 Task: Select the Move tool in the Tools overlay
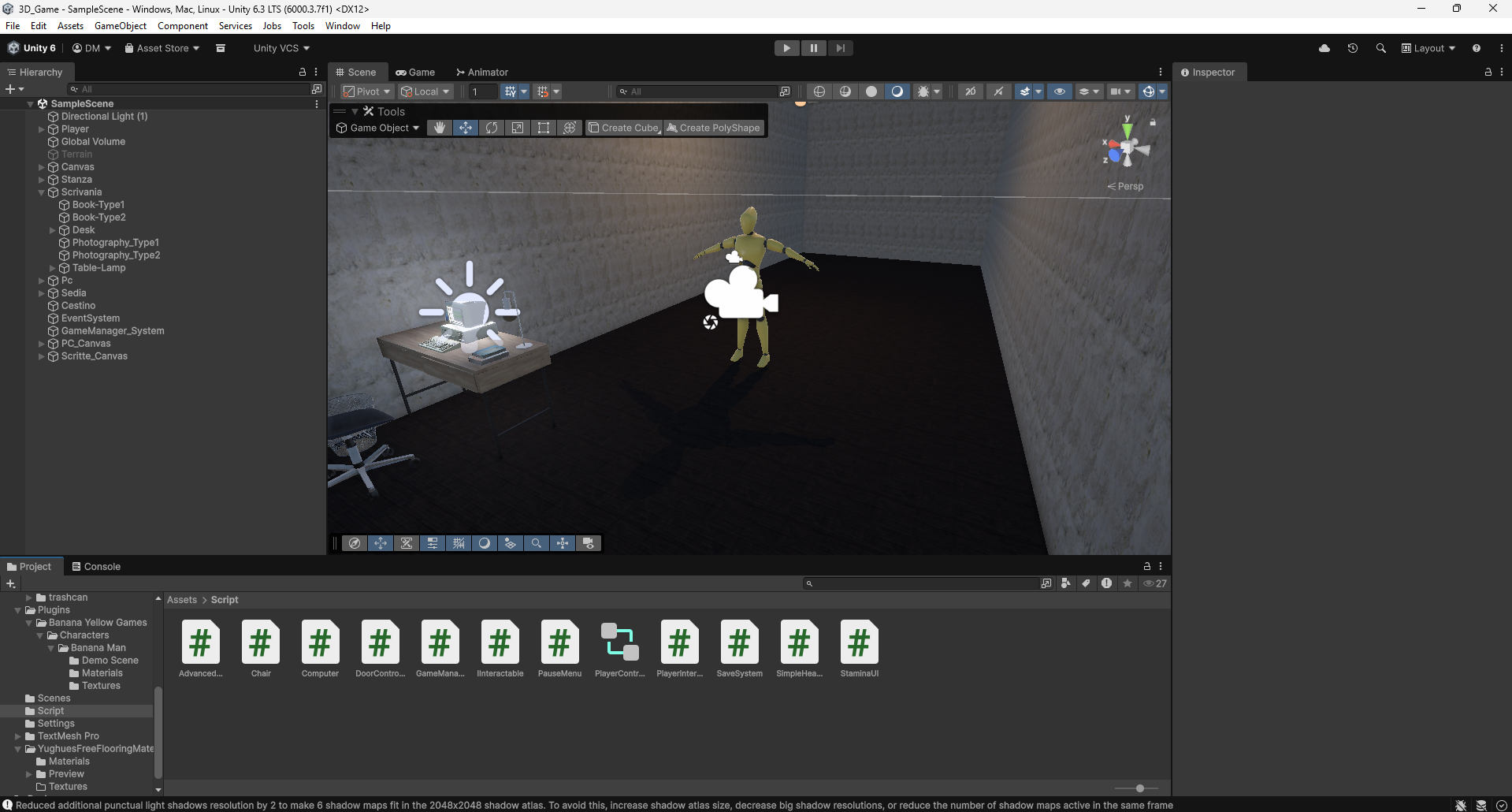click(466, 128)
